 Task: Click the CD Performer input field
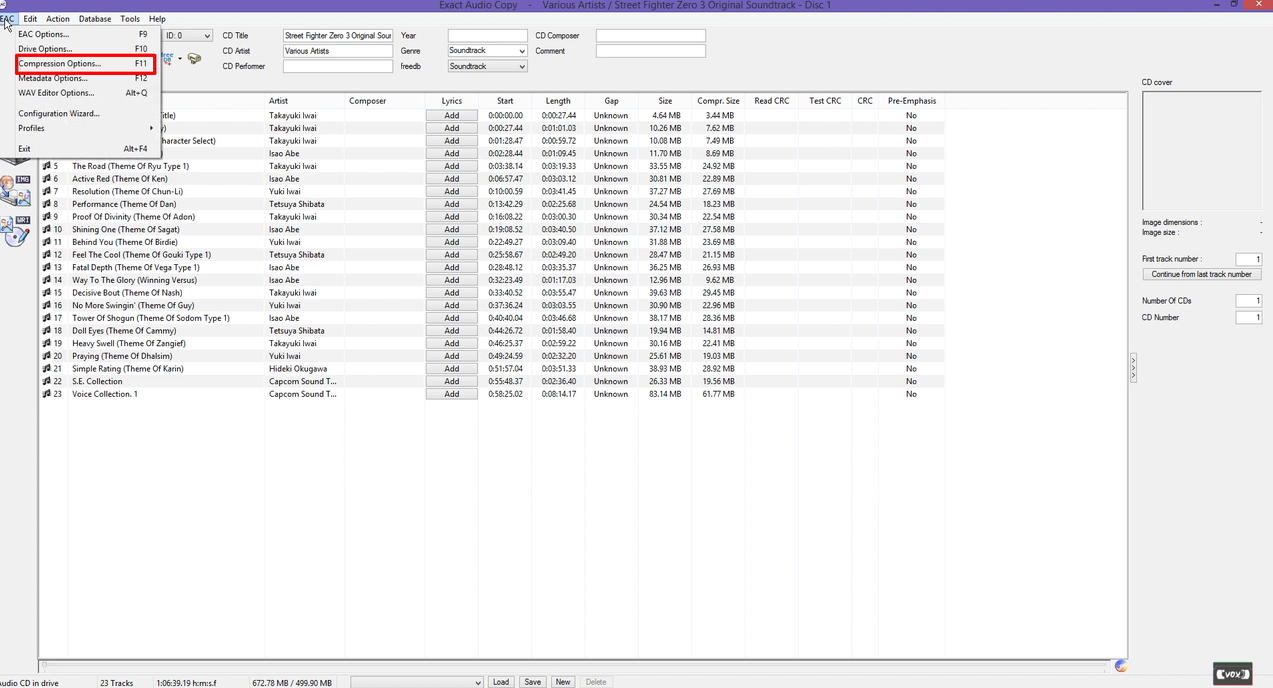pos(338,66)
